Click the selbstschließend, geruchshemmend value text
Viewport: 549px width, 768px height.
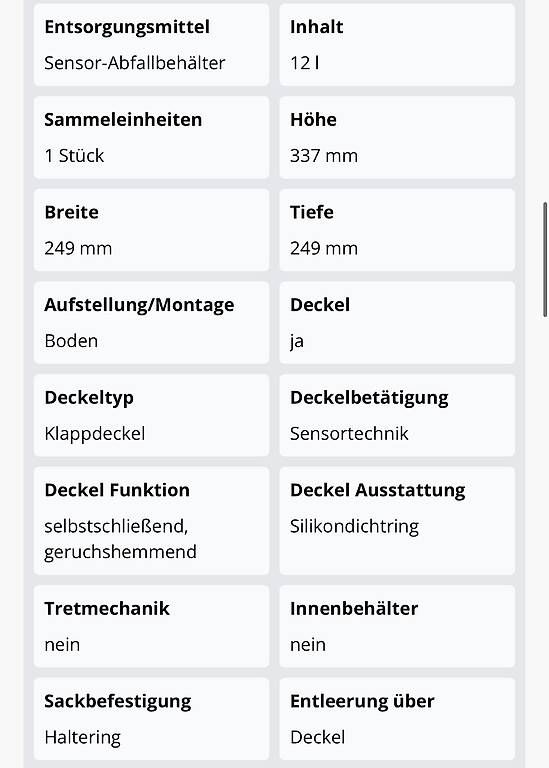tap(120, 539)
